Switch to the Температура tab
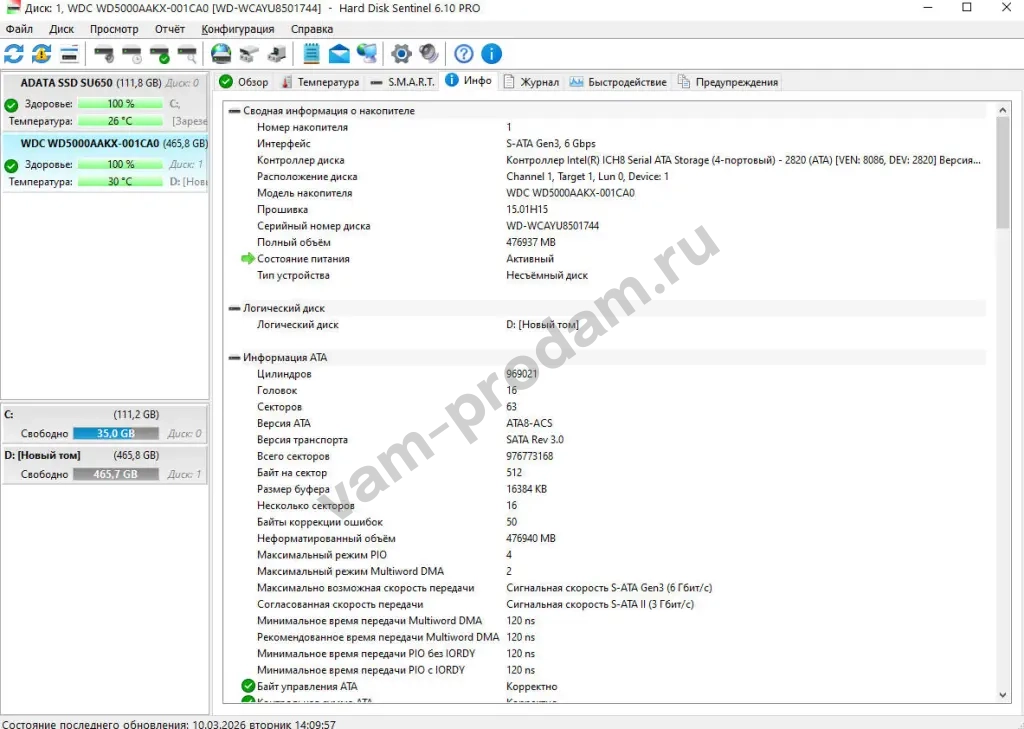 [x=320, y=82]
